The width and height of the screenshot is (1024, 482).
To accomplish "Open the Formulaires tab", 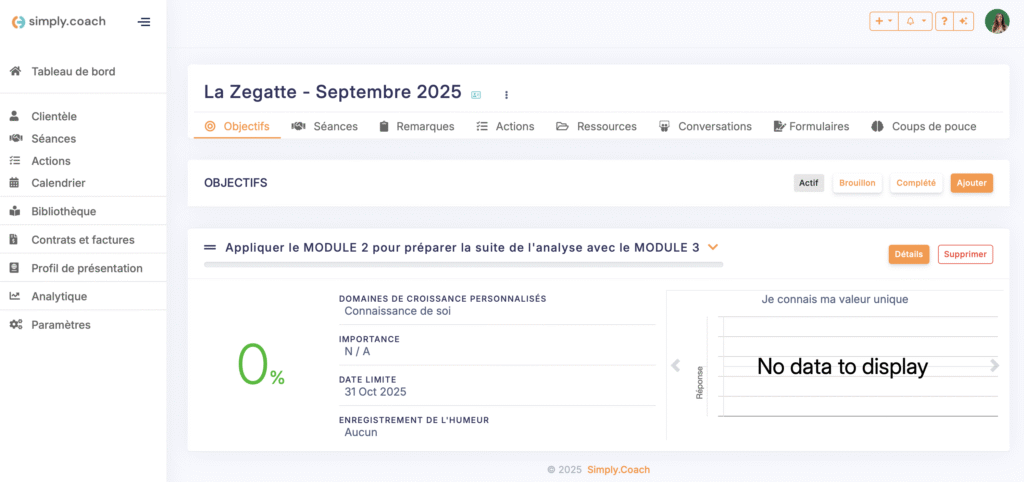I will point(811,126).
